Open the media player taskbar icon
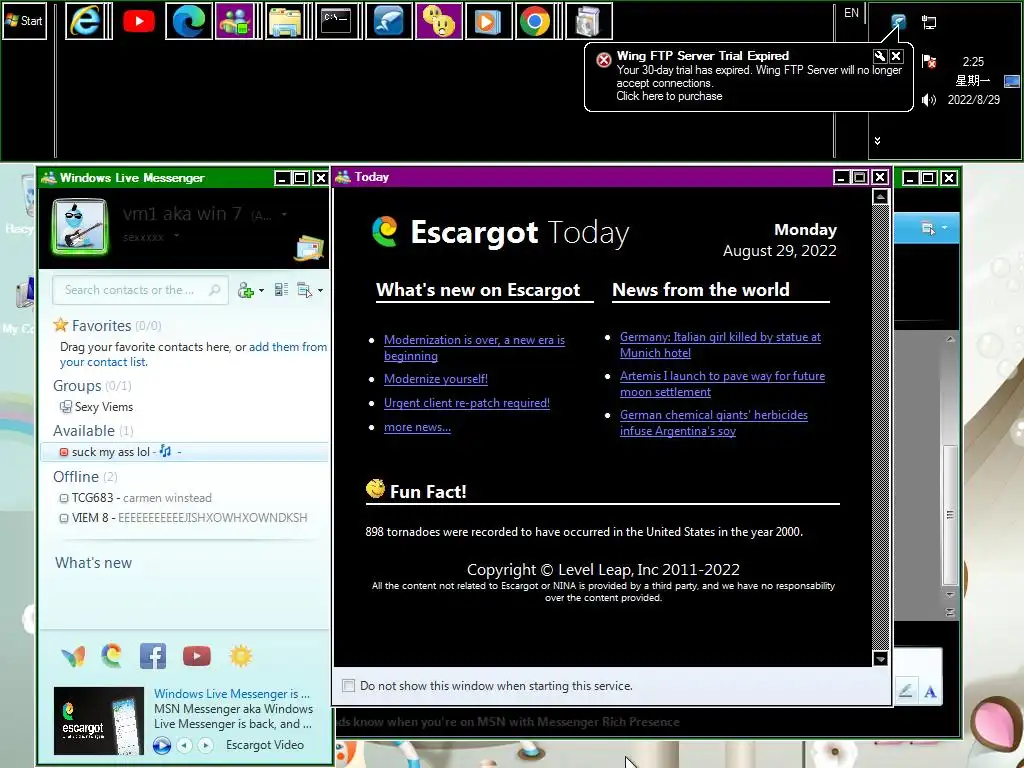The image size is (1024, 768). tap(488, 21)
